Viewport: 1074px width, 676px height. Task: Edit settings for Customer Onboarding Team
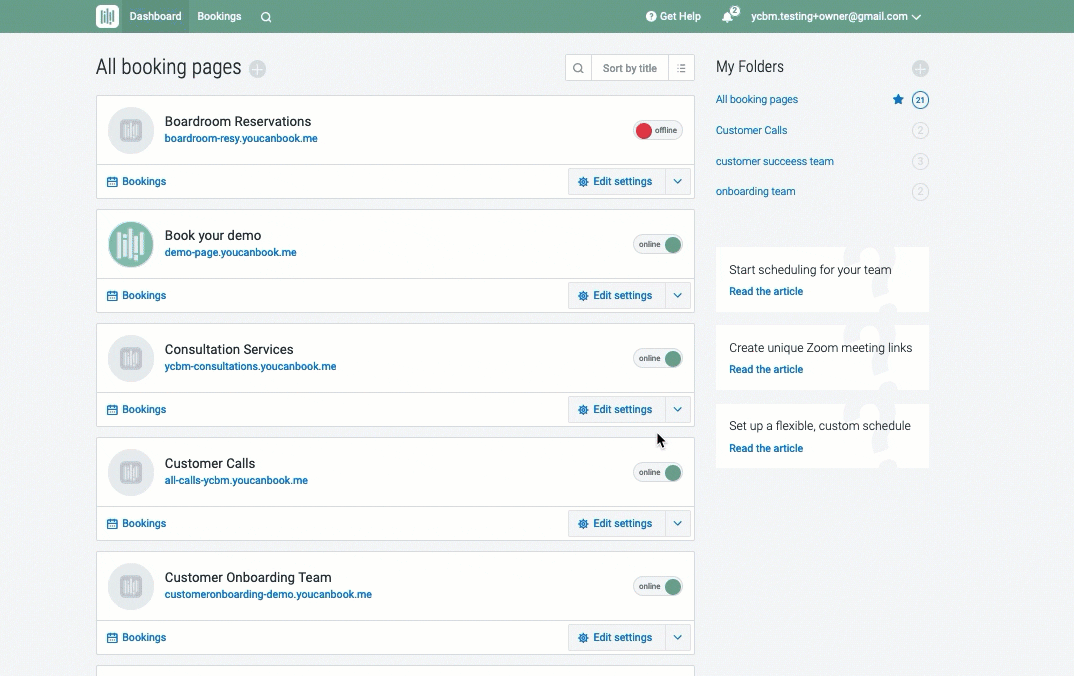[616, 638]
